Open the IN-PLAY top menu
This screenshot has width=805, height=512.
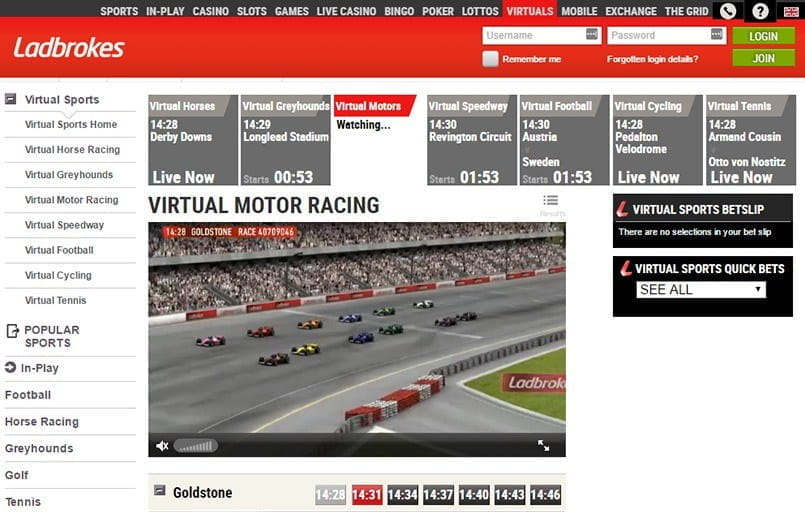(165, 11)
